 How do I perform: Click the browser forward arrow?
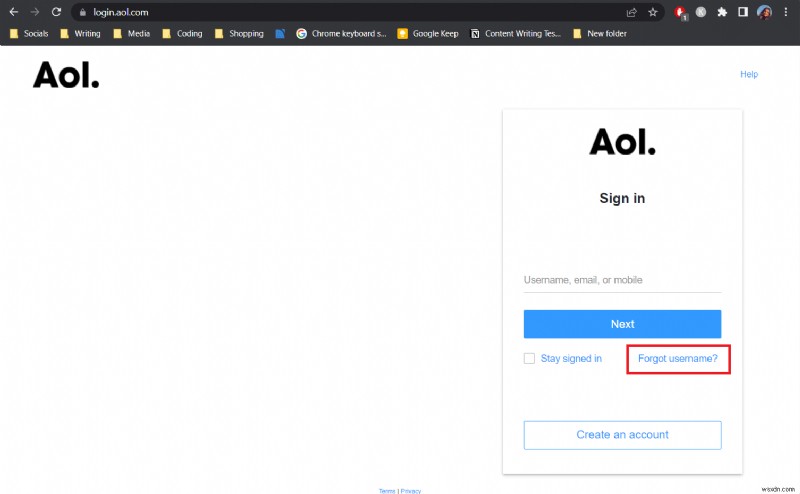[35, 12]
